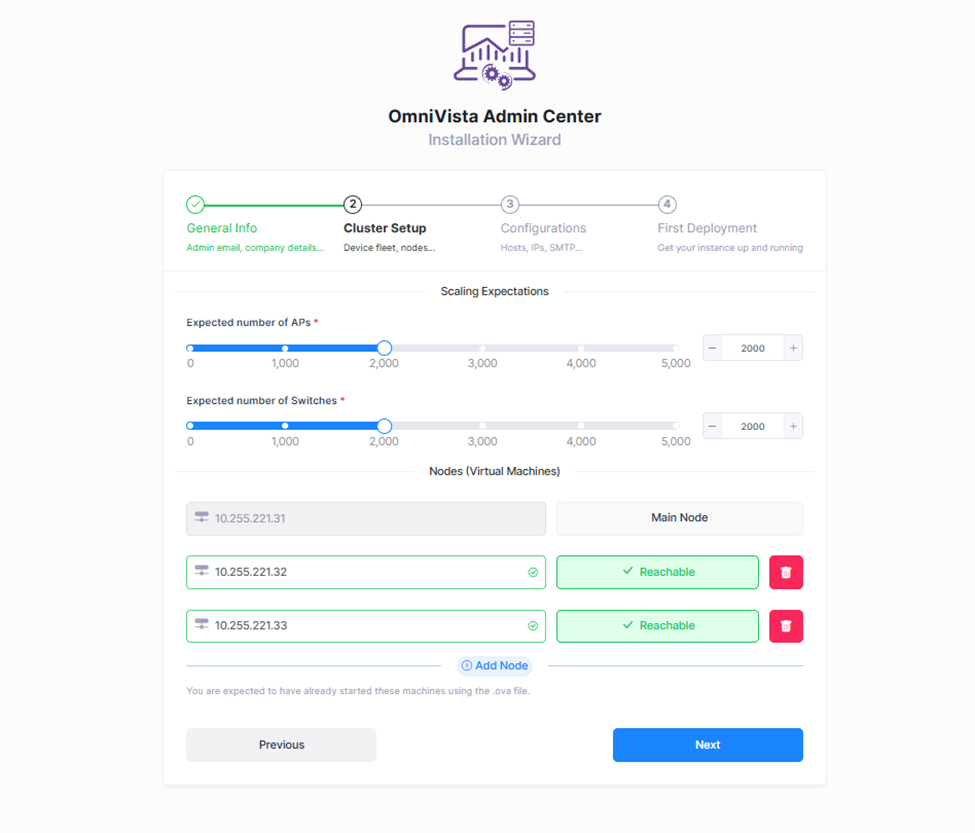Increase the Switches count with the plus button

(793, 426)
